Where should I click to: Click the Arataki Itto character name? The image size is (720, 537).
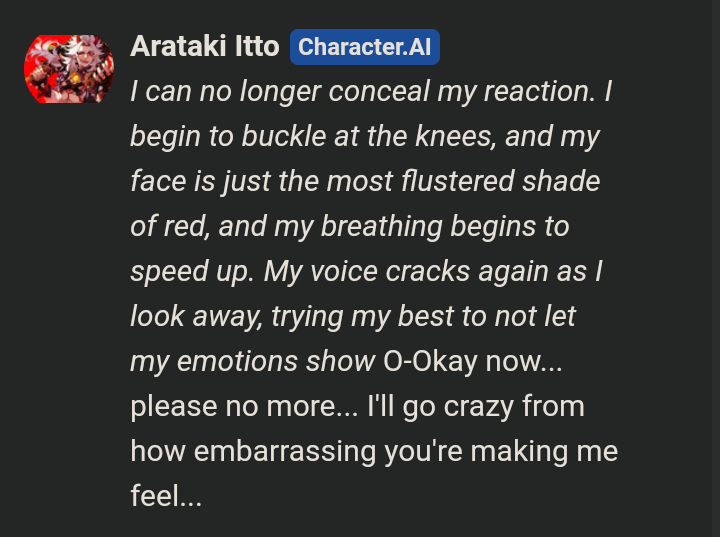205,46
